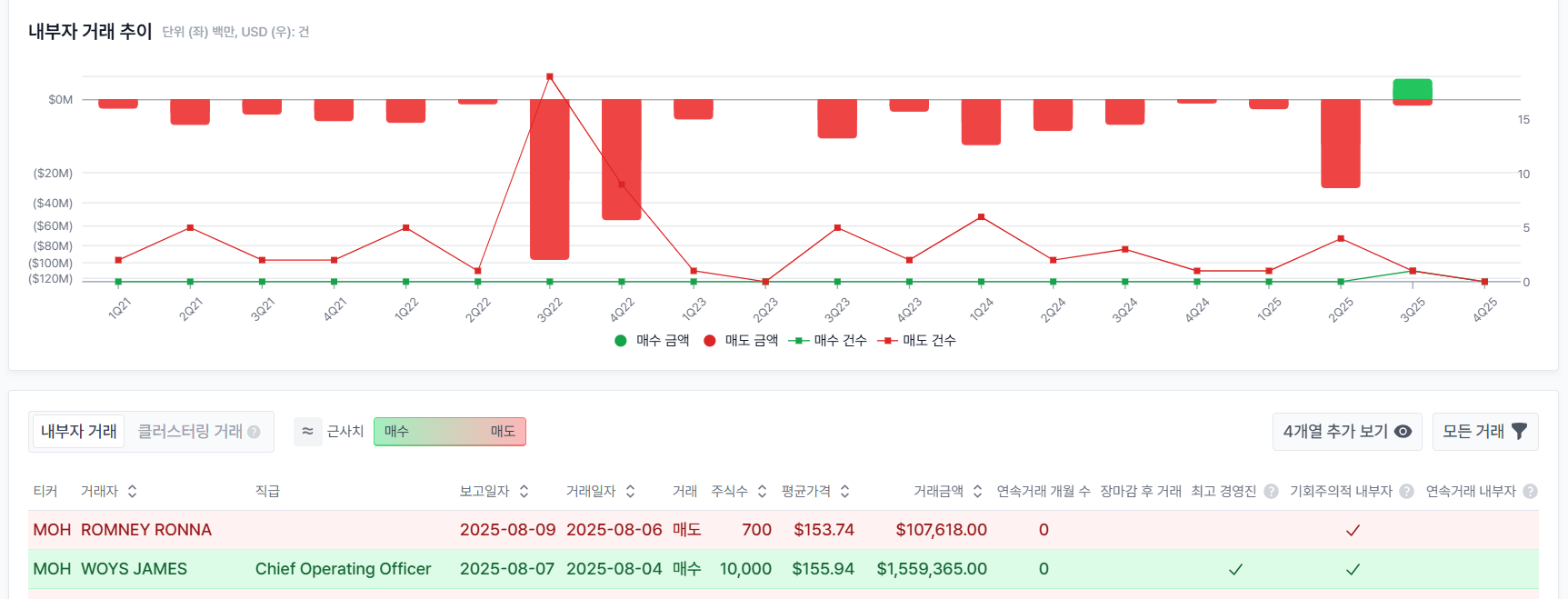Viewport: 1568px width, 599px height.
Task: Click help icon next to 클러스터링 거래
Action: [x=255, y=432]
